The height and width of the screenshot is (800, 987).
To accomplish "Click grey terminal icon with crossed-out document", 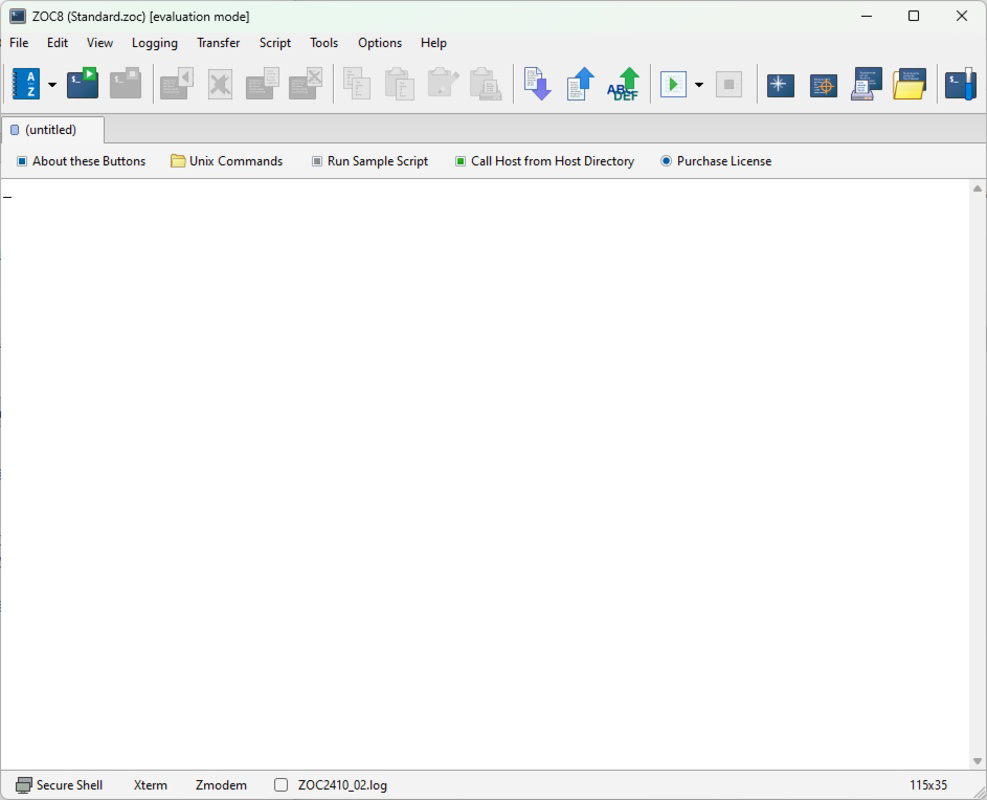I will pyautogui.click(x=305, y=83).
